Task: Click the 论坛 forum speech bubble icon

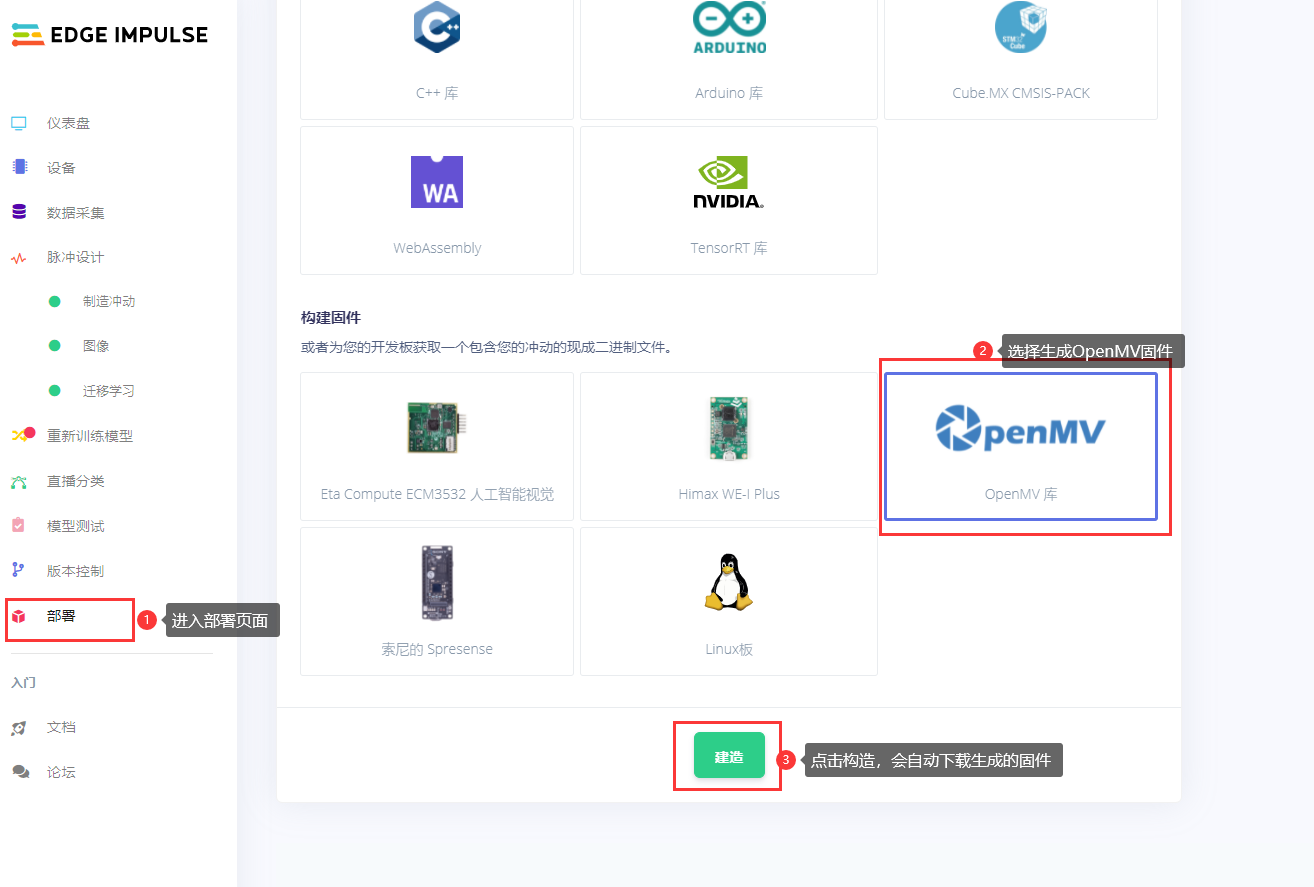Action: [19, 771]
